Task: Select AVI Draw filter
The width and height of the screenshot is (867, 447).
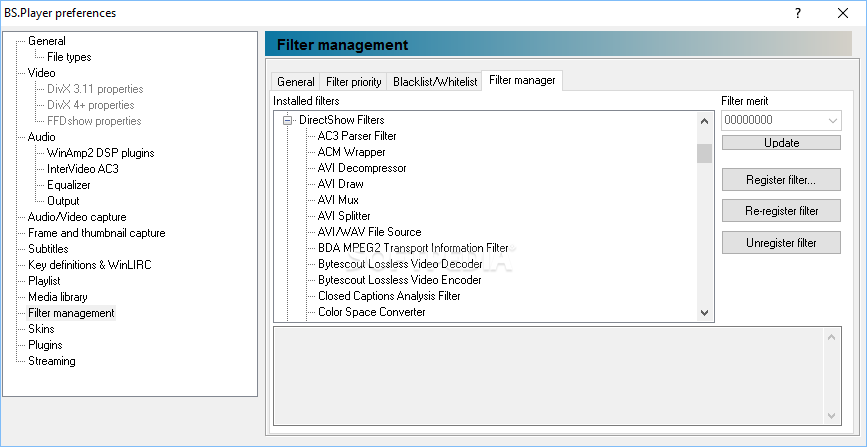Action: click(341, 184)
